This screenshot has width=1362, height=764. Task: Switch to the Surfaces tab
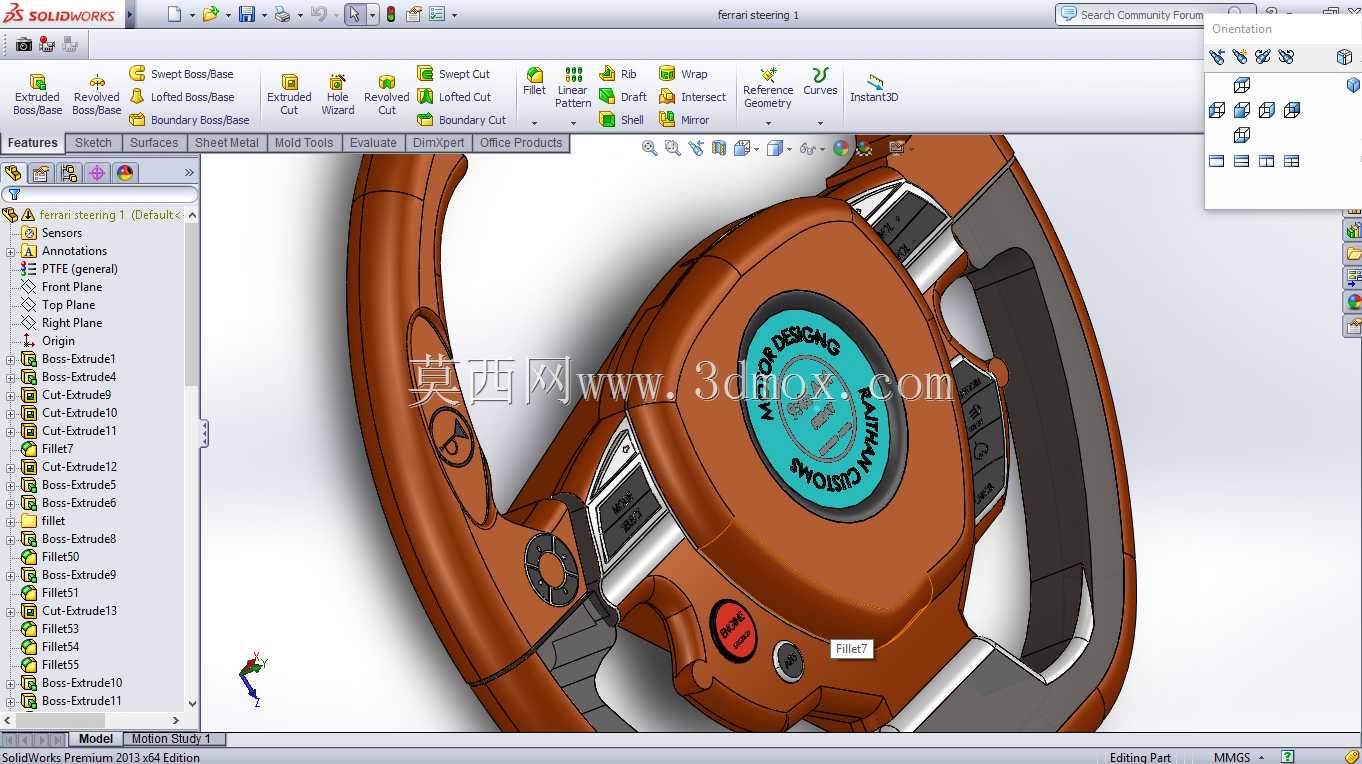pyautogui.click(x=154, y=143)
